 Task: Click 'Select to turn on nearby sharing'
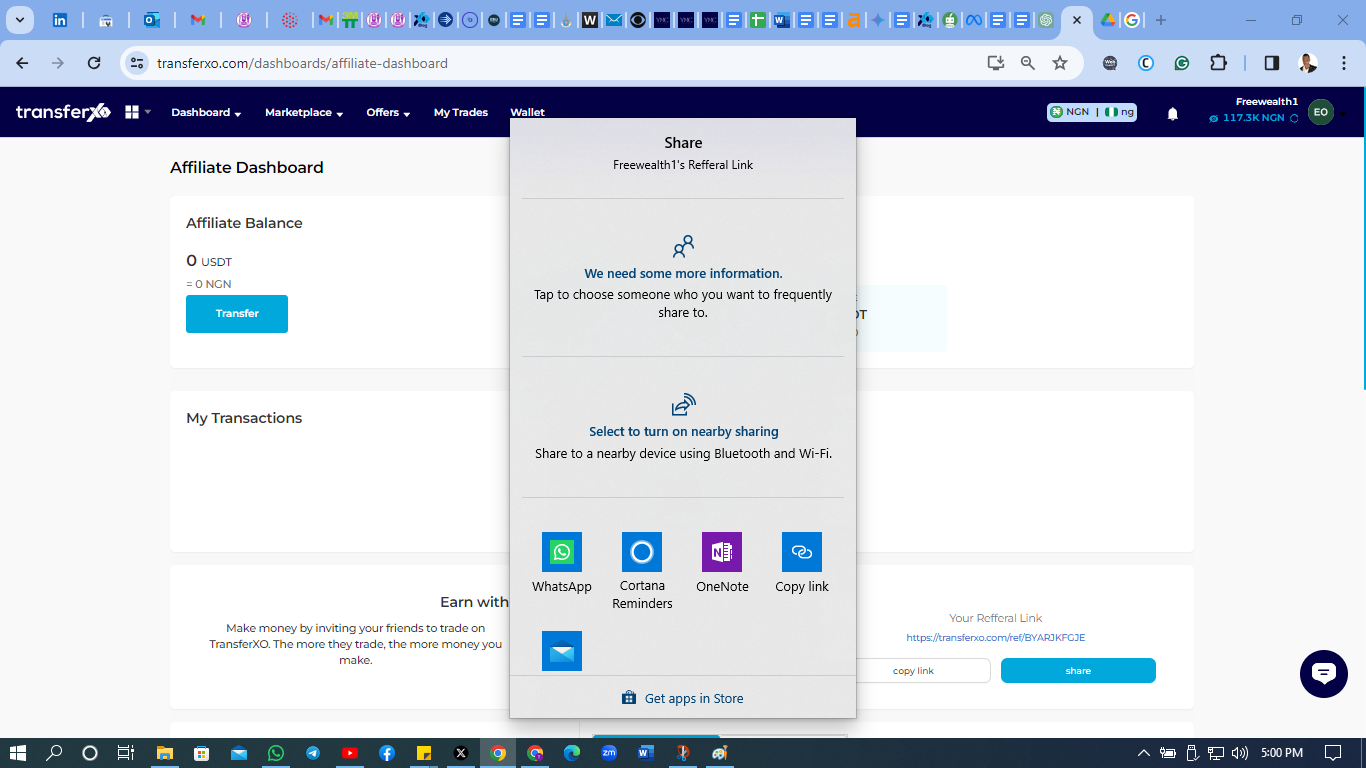click(x=683, y=431)
